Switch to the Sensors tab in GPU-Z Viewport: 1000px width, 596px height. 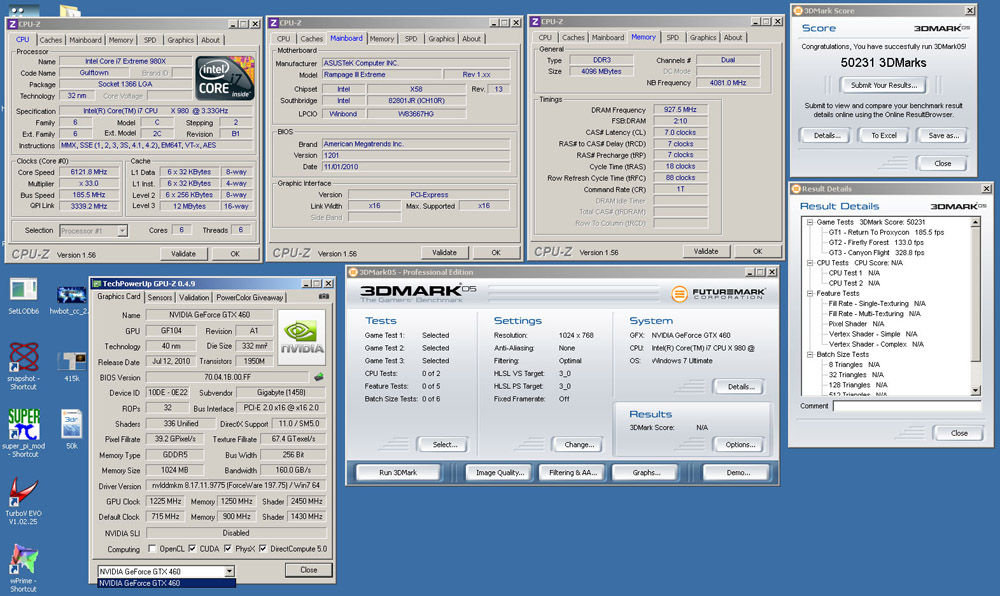[159, 298]
